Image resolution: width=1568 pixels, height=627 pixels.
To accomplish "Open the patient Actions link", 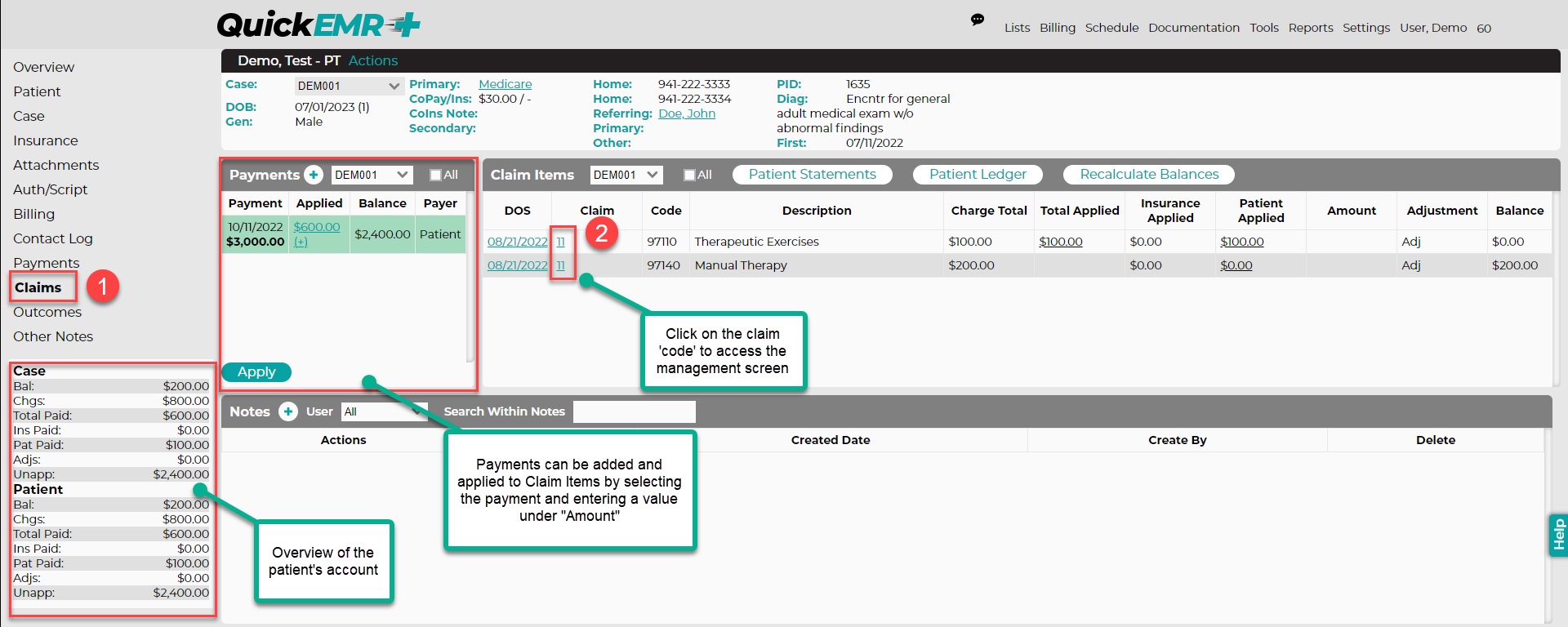I will coord(373,60).
